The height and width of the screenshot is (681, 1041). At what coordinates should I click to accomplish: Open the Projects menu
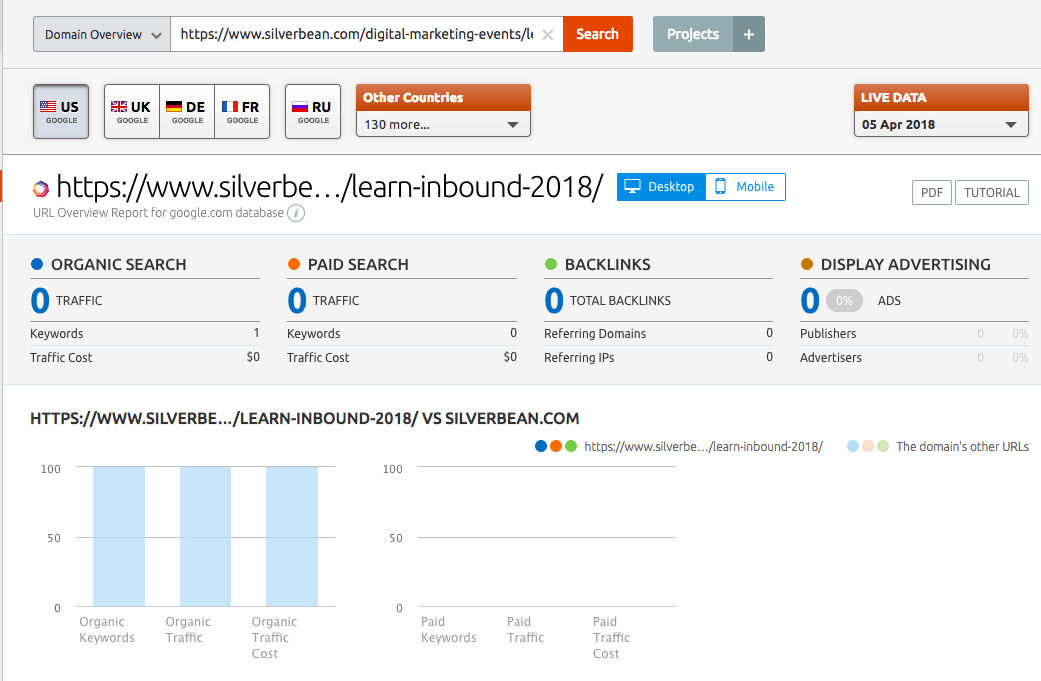coord(692,33)
